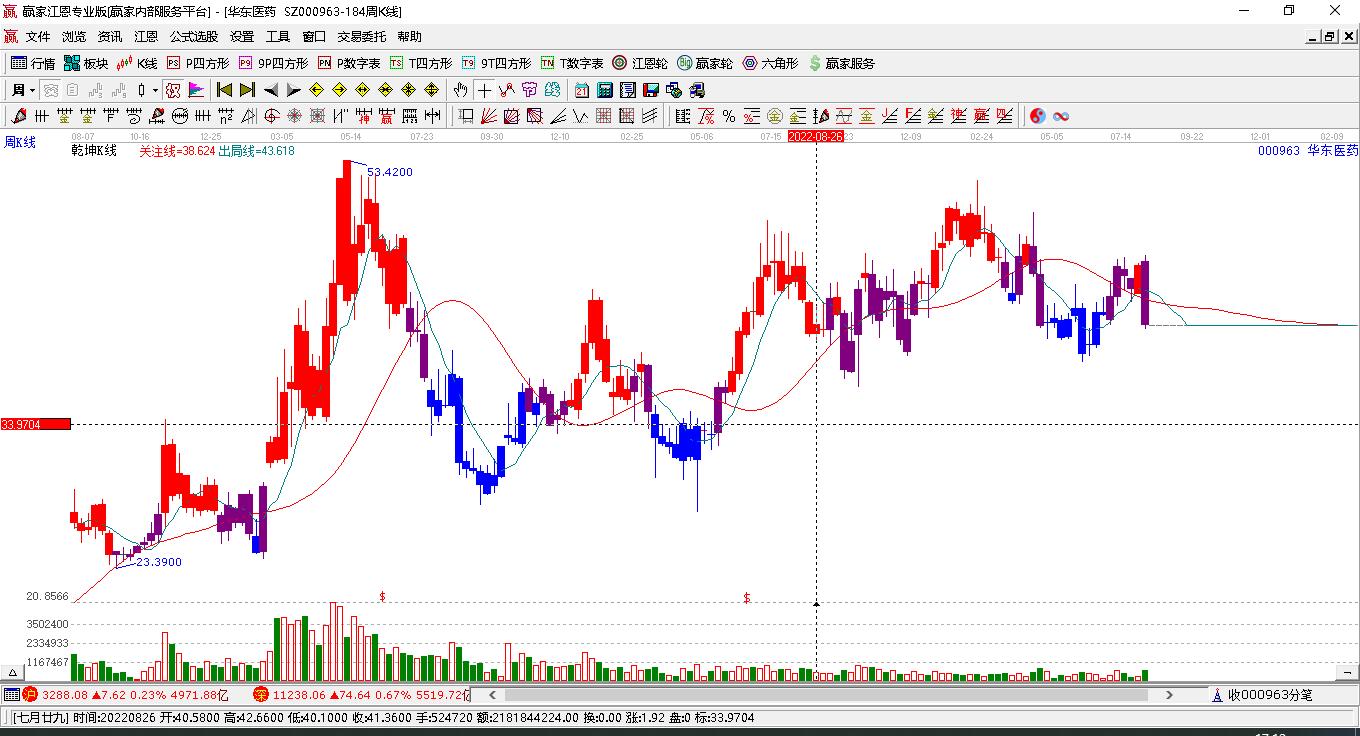Open the 周 period dropdown
The width and height of the screenshot is (1360, 736).
[25, 90]
